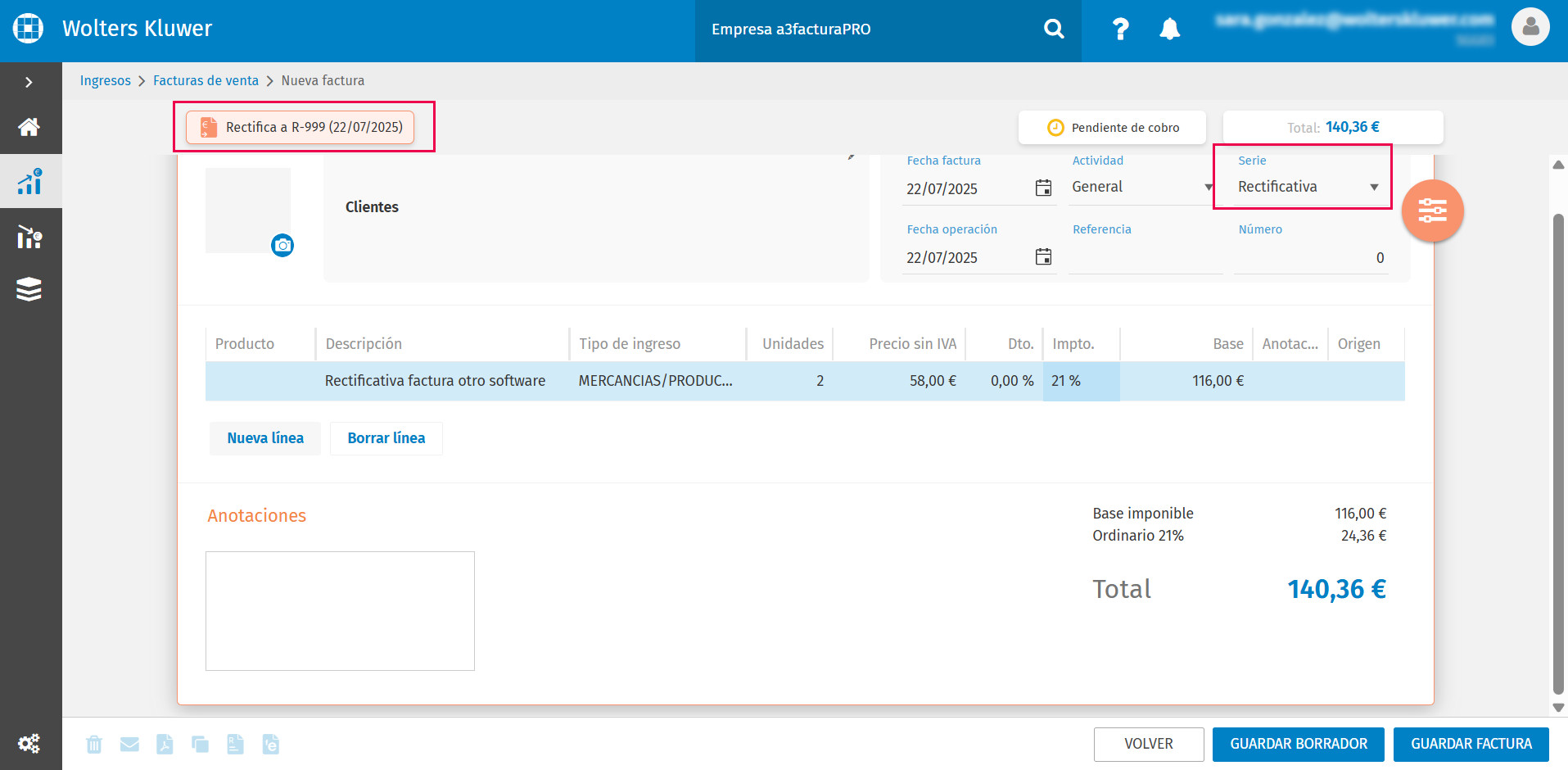Image resolution: width=1568 pixels, height=770 pixels.
Task: Click the Referencia input field
Action: (1145, 257)
